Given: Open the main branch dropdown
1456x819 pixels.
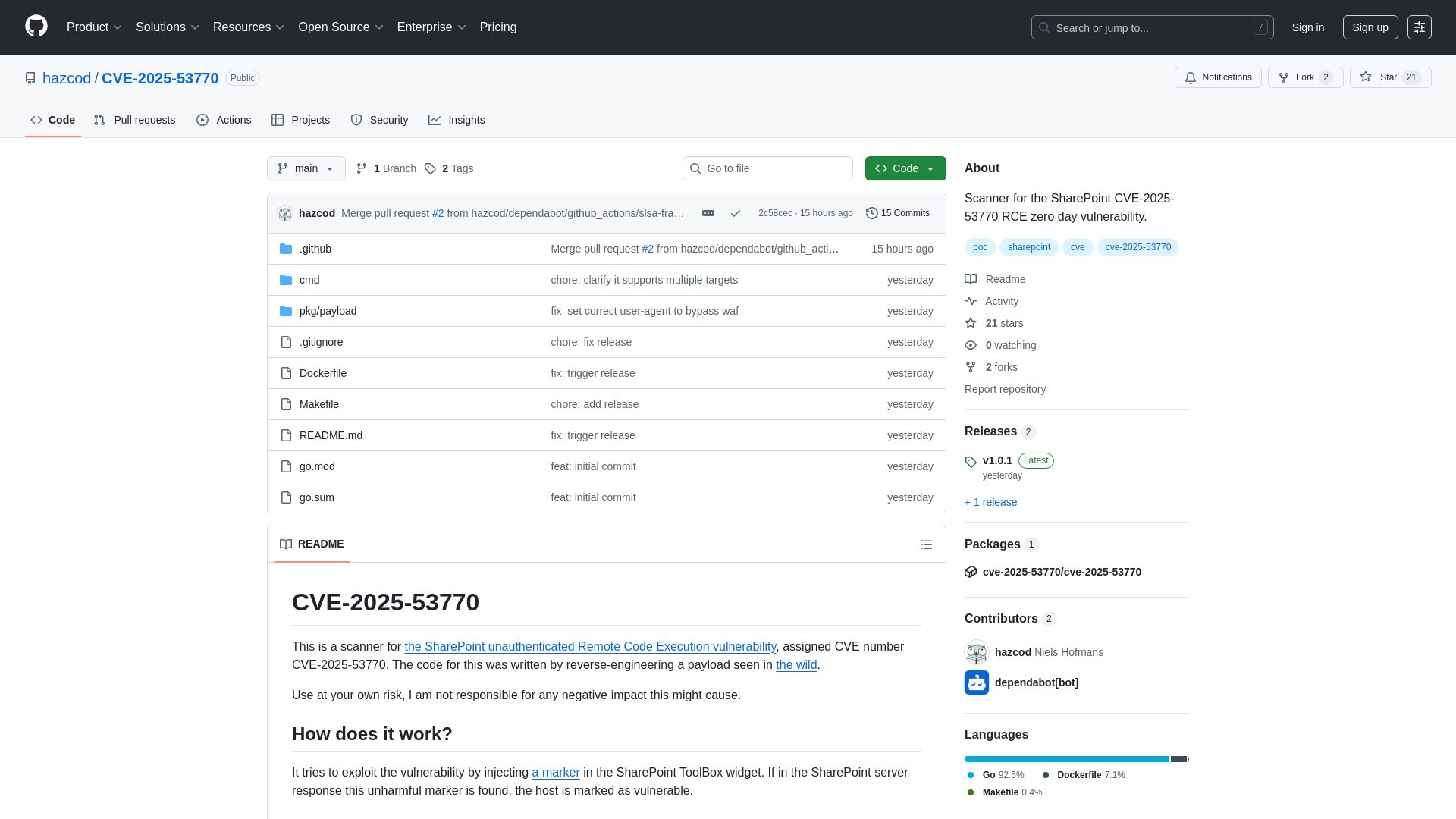Looking at the screenshot, I should (x=306, y=168).
